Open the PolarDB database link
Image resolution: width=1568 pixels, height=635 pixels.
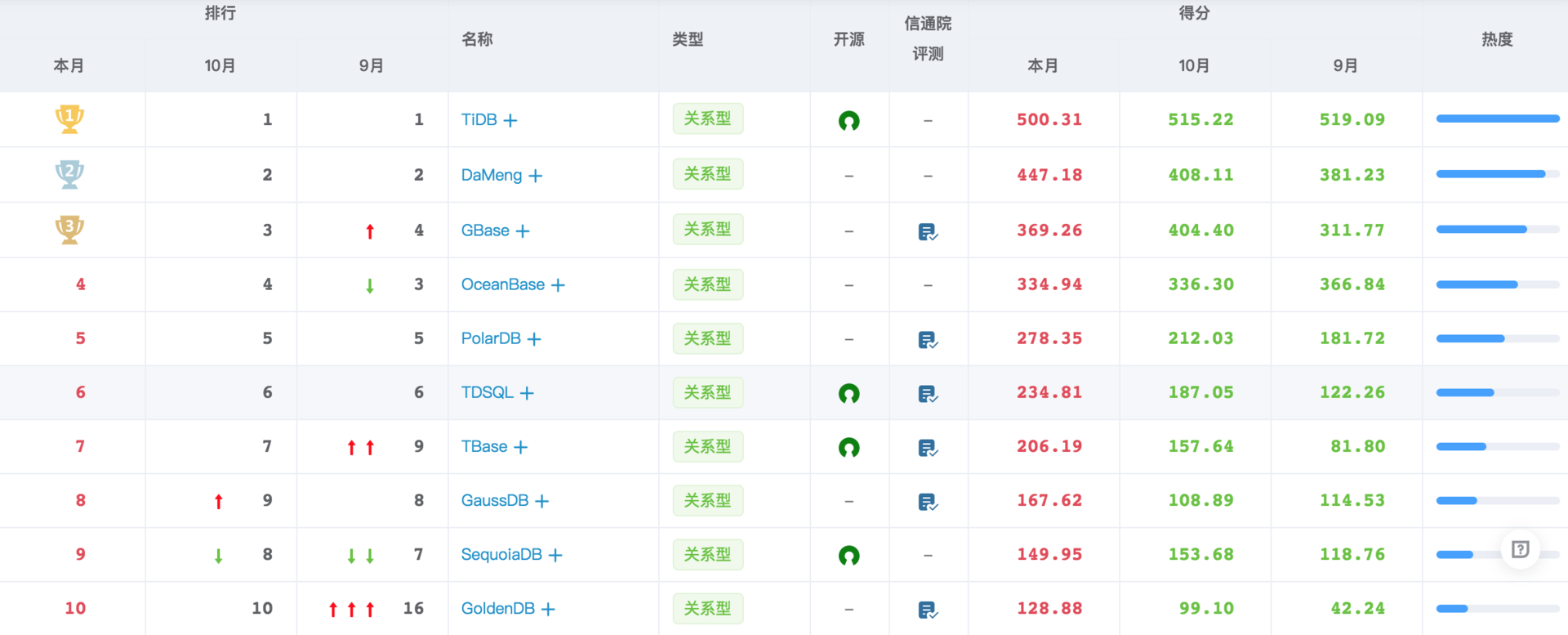(491, 338)
